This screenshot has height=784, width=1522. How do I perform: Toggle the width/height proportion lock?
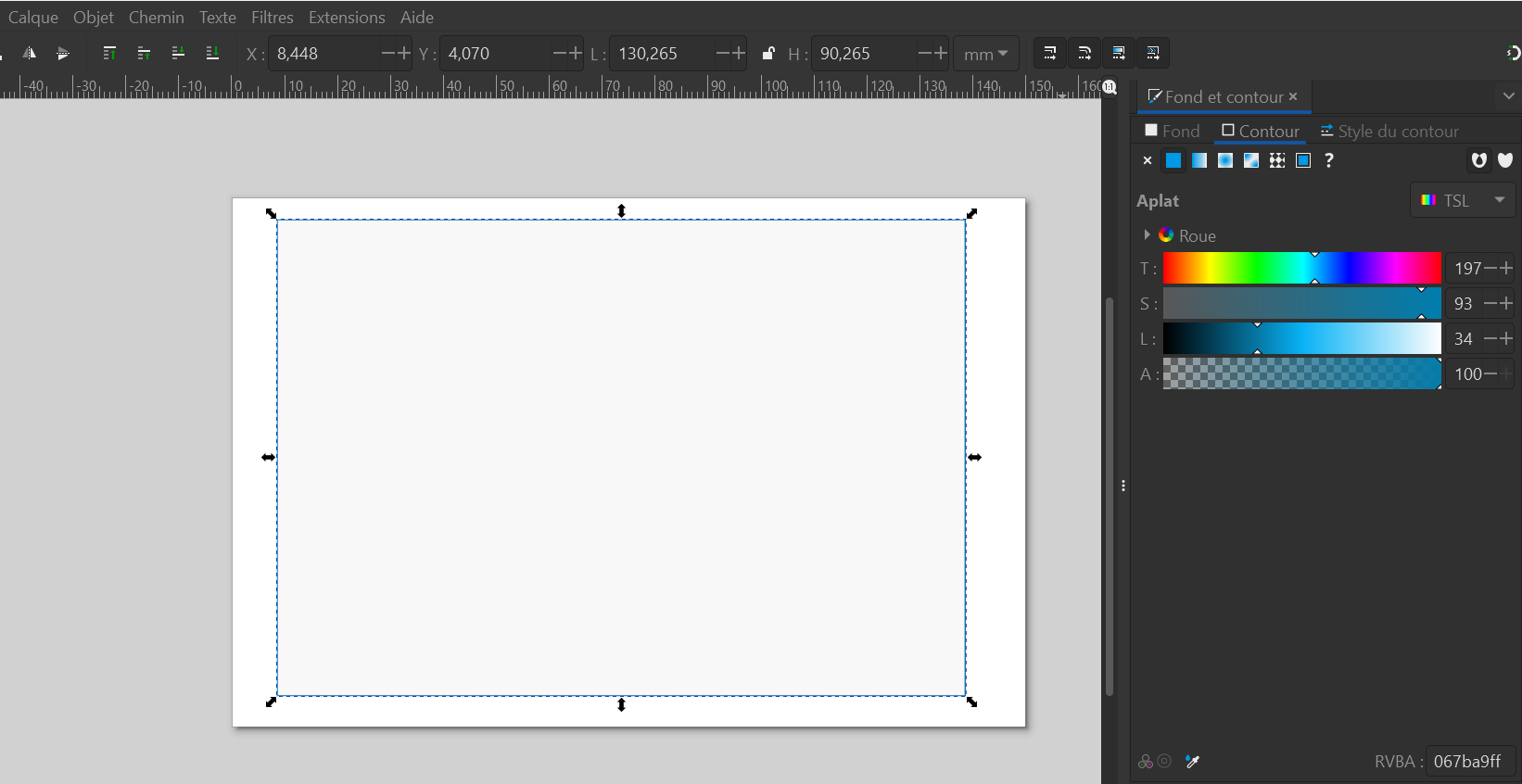pos(767,54)
